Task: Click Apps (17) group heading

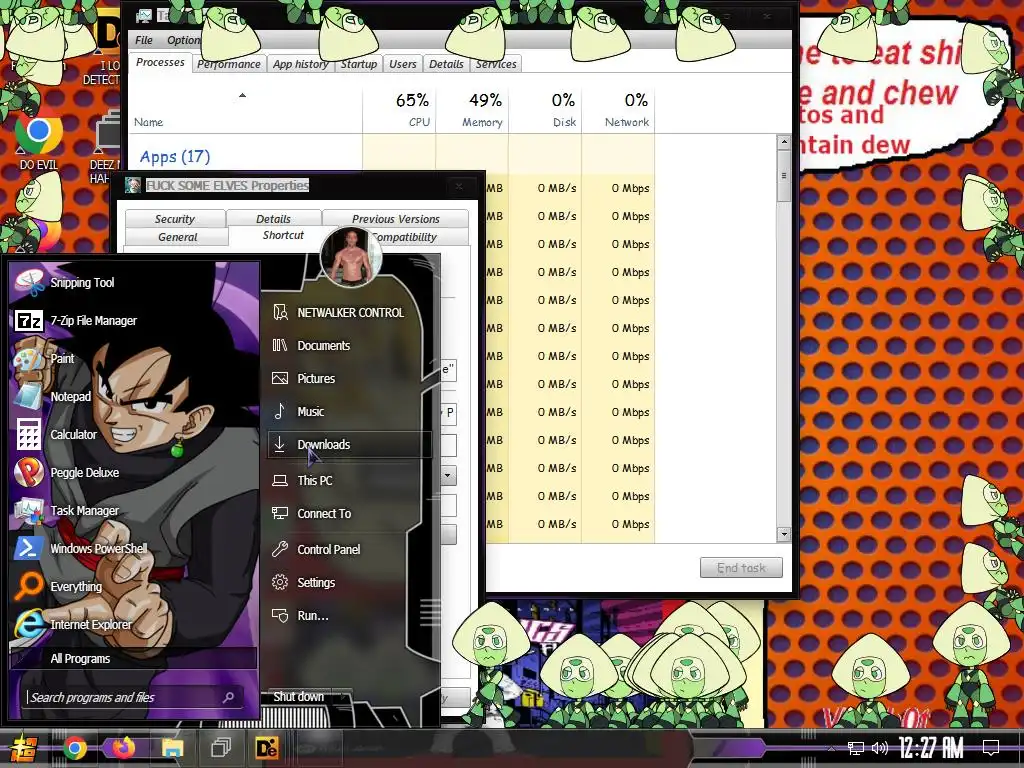Action: (x=174, y=157)
